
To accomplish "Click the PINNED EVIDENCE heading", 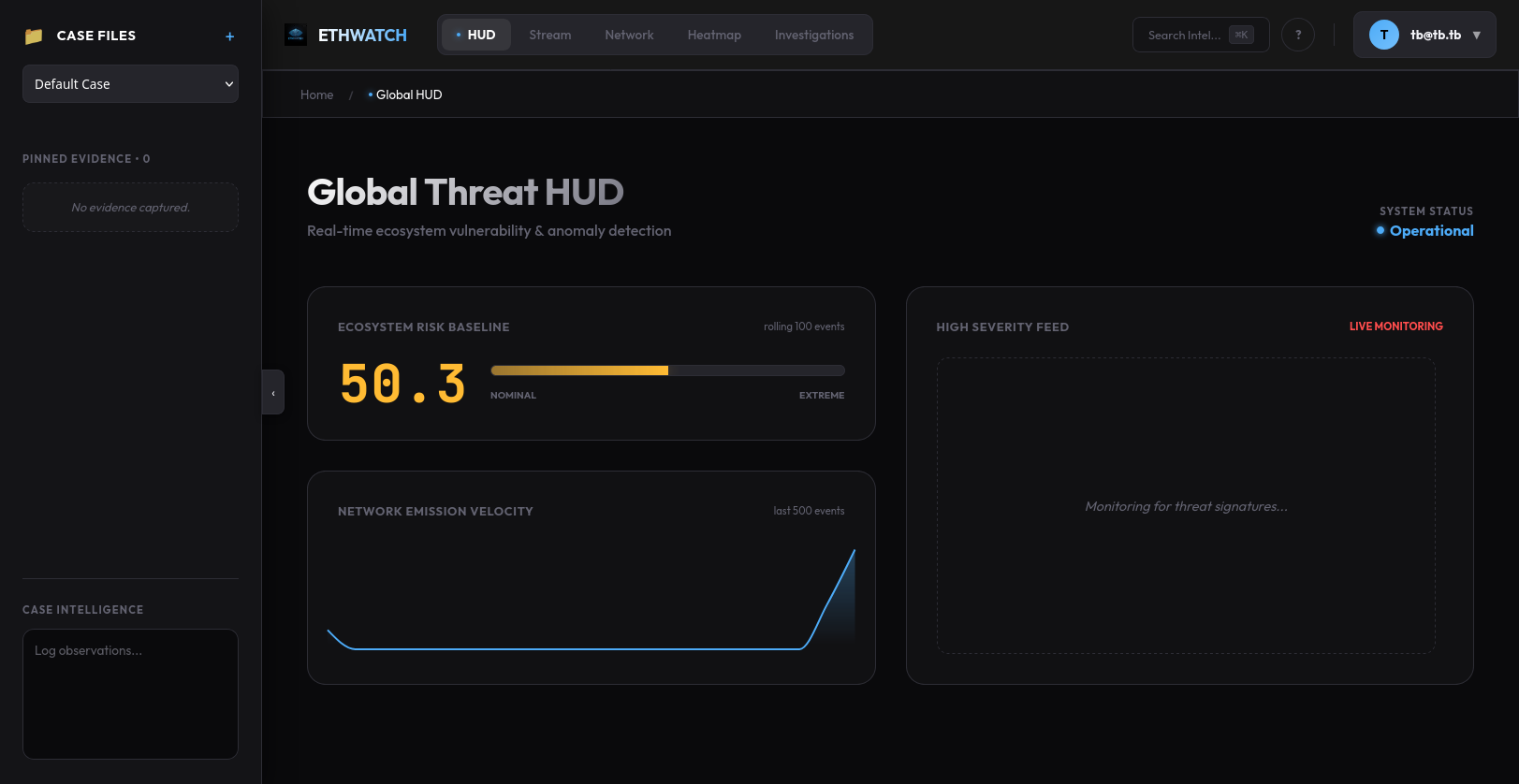I will 86,159.
